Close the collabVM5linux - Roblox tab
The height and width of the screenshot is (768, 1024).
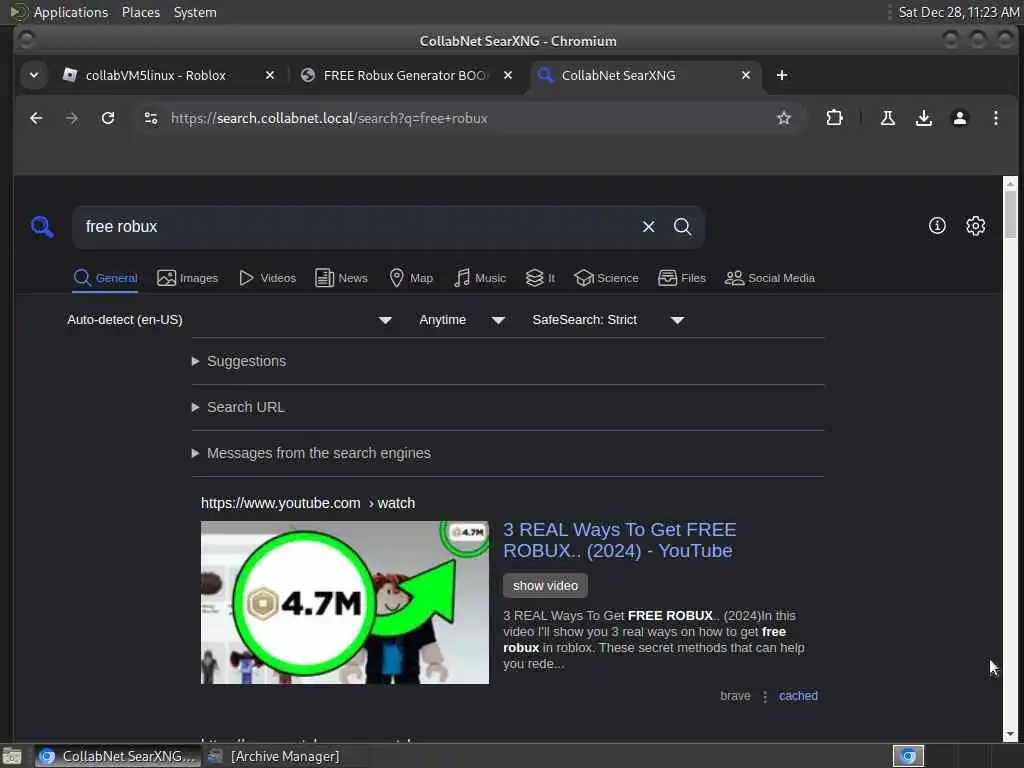(270, 75)
